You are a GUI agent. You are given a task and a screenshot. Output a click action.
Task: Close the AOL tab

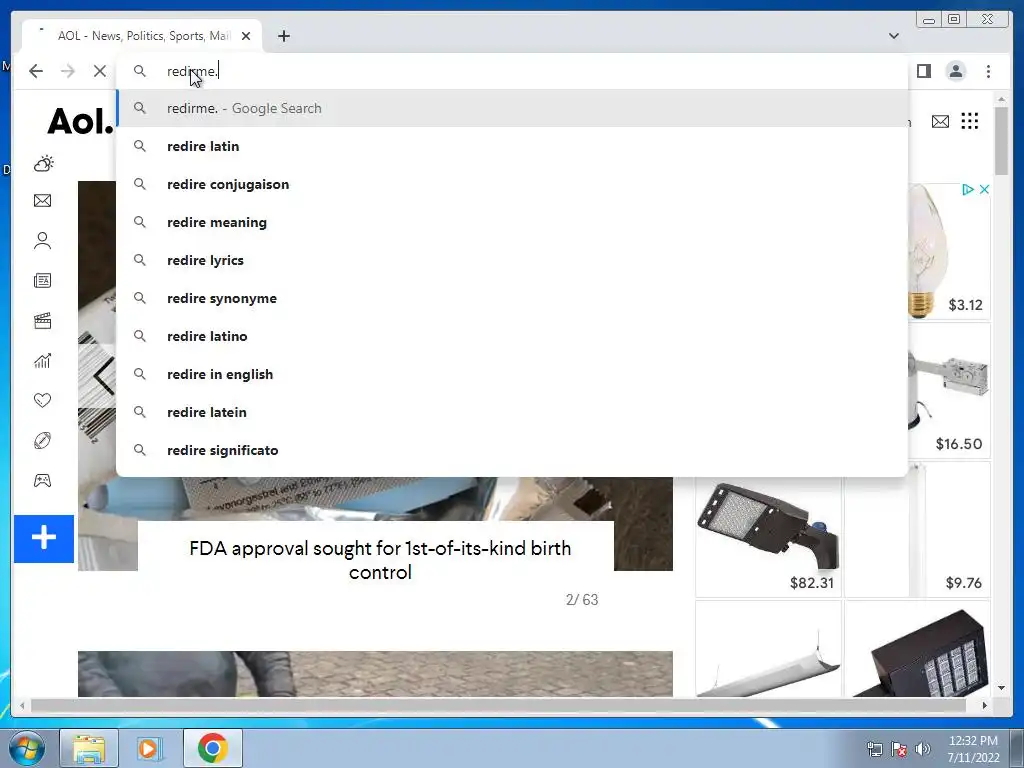point(246,36)
